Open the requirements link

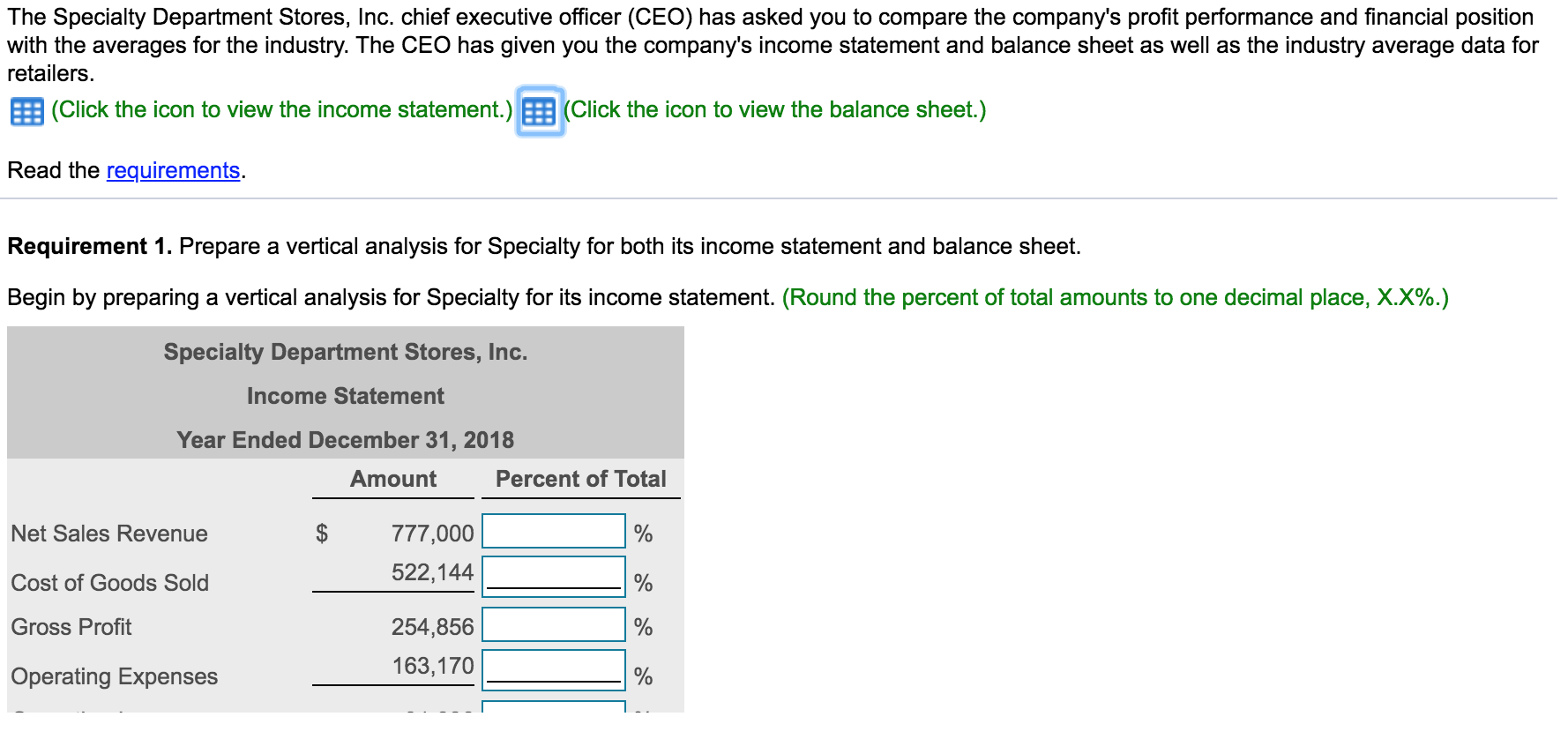point(173,170)
